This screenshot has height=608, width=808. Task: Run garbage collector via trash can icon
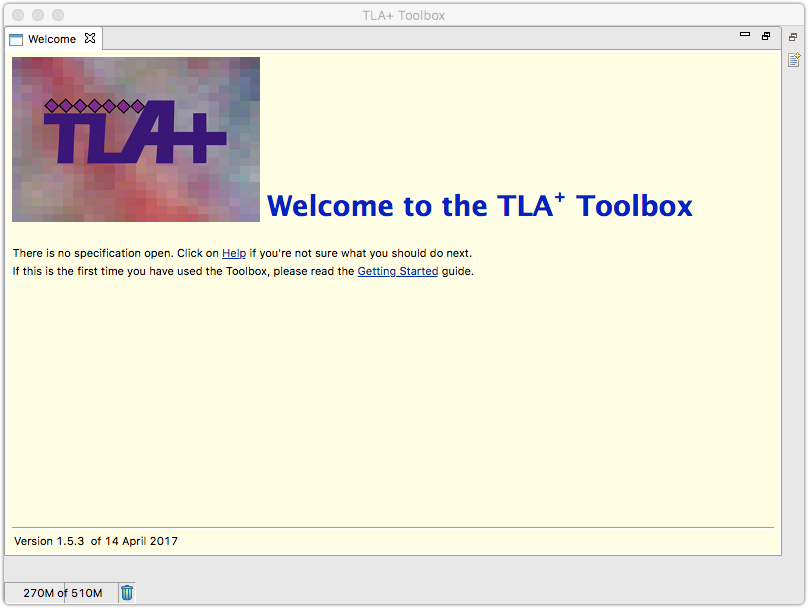(127, 593)
